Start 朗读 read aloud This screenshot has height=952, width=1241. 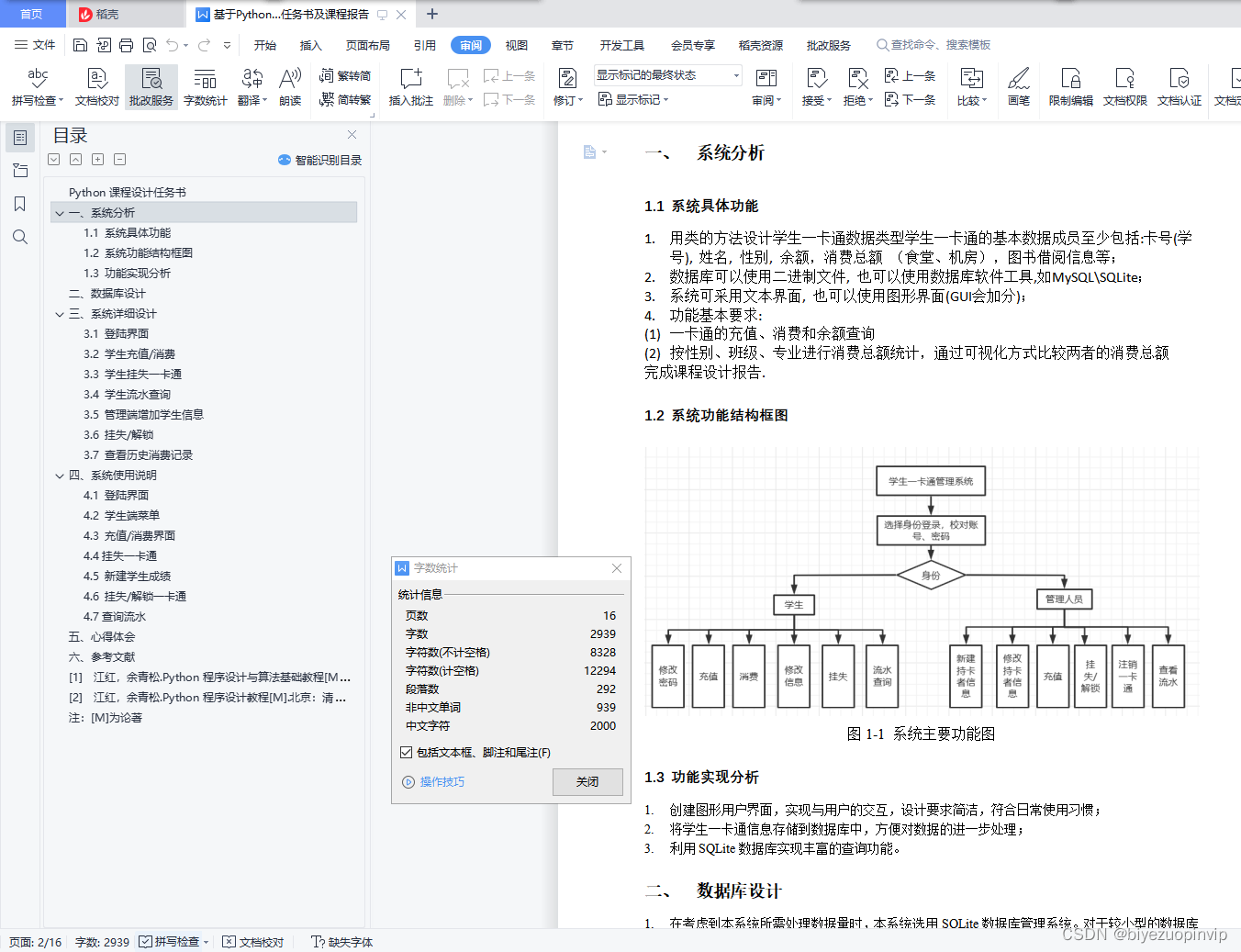click(290, 87)
